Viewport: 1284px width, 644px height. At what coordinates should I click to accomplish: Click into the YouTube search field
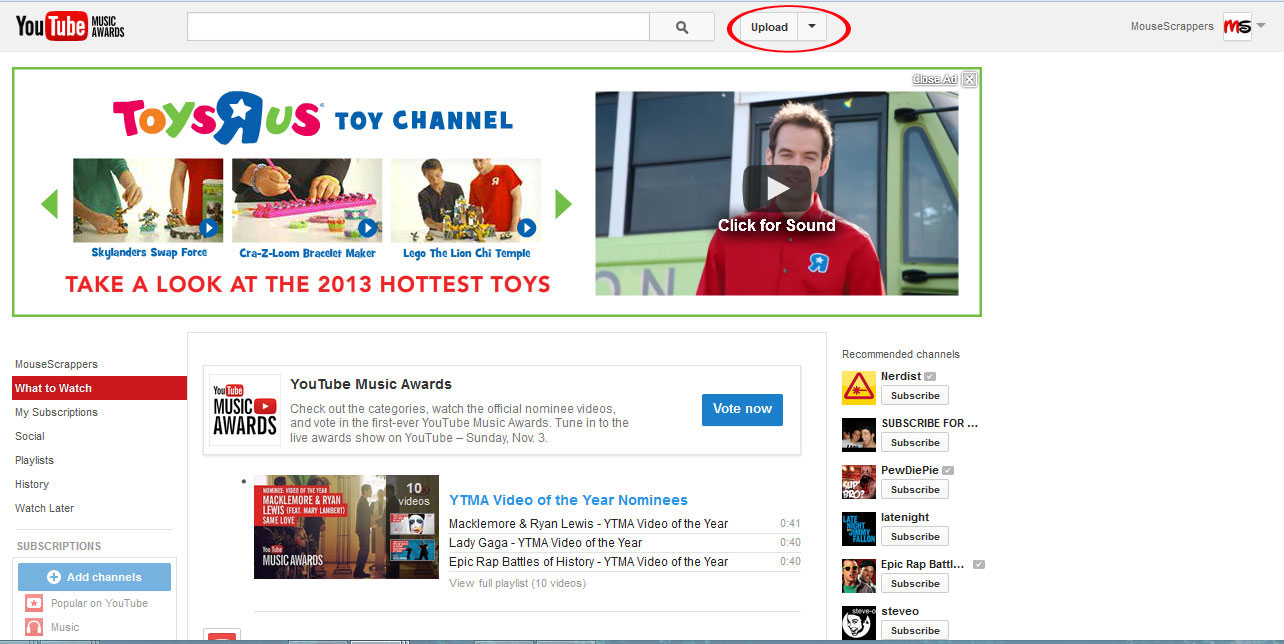click(418, 27)
